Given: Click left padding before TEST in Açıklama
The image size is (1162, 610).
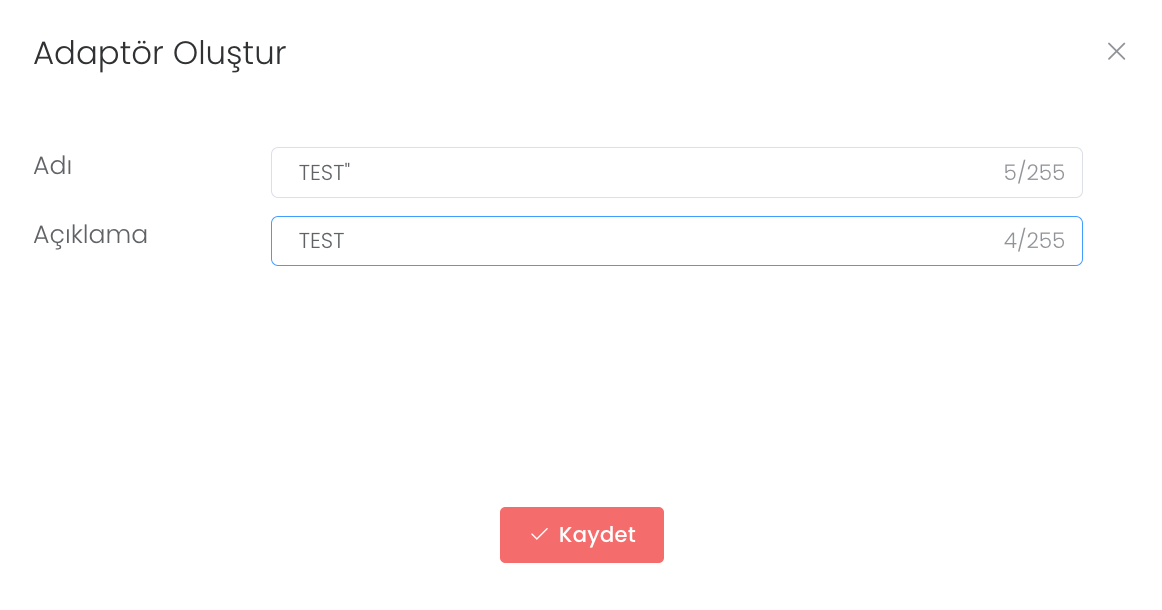Looking at the screenshot, I should click(284, 241).
